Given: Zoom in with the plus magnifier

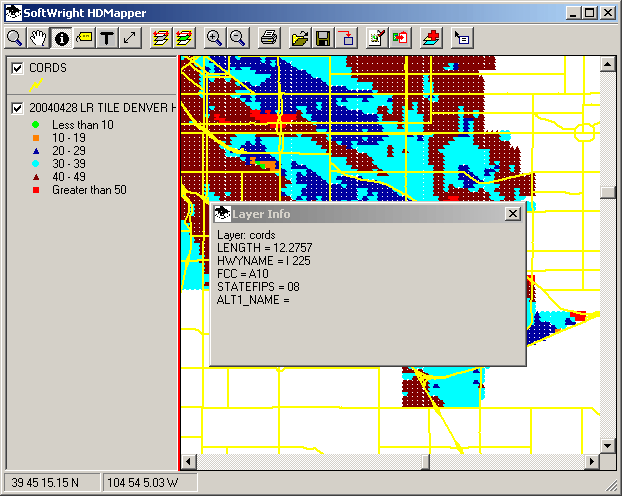Looking at the screenshot, I should pos(215,38).
